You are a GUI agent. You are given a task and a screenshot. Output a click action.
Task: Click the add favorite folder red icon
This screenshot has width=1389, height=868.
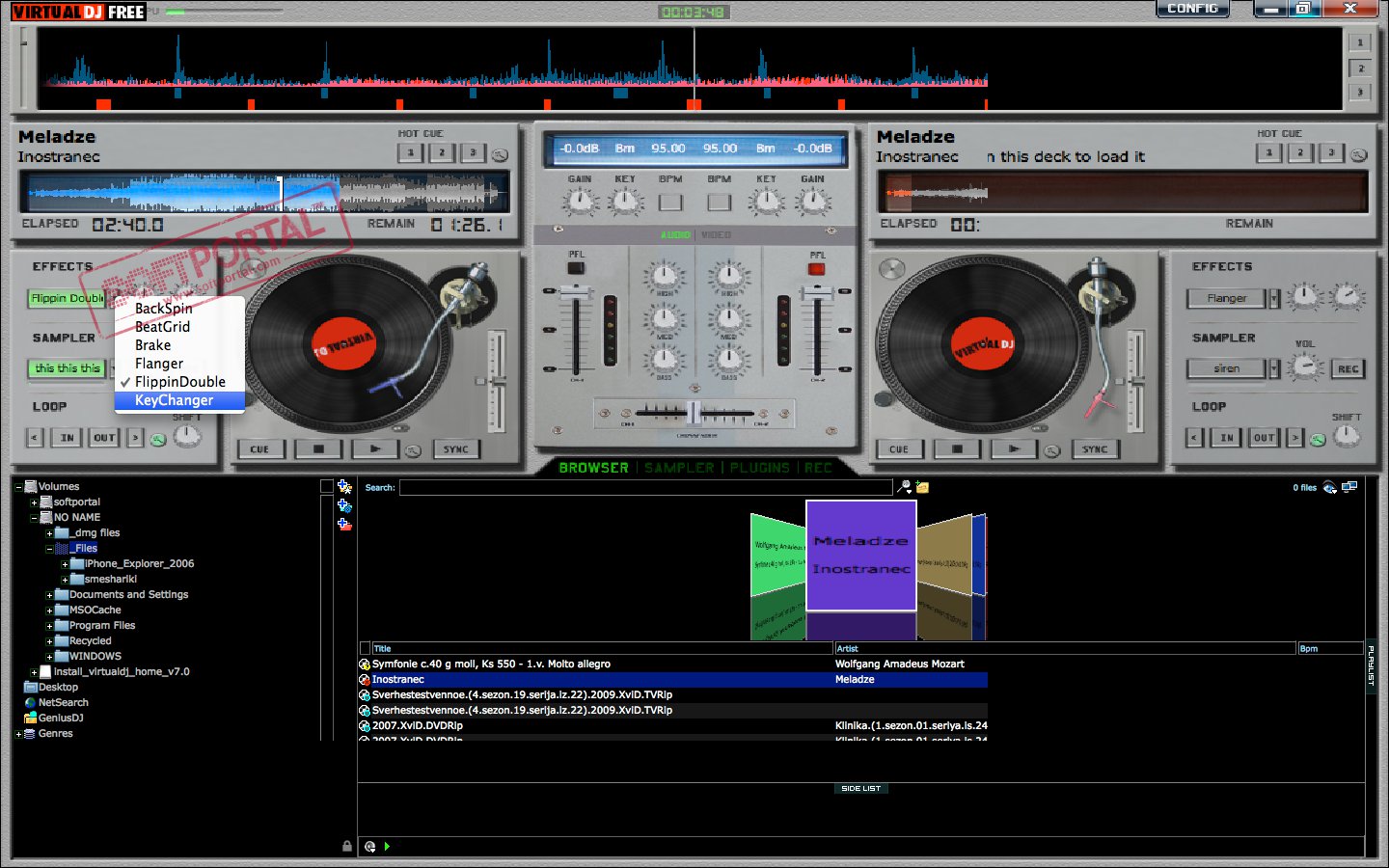click(x=344, y=525)
